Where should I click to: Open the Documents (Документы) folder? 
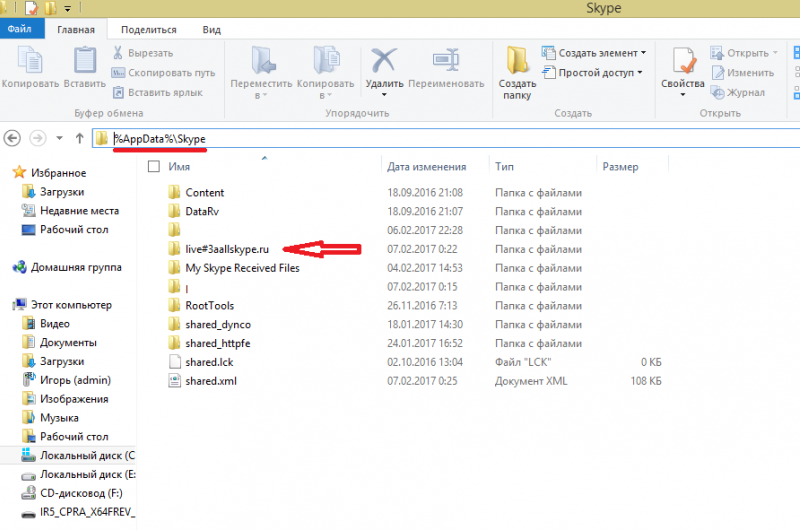pos(68,343)
